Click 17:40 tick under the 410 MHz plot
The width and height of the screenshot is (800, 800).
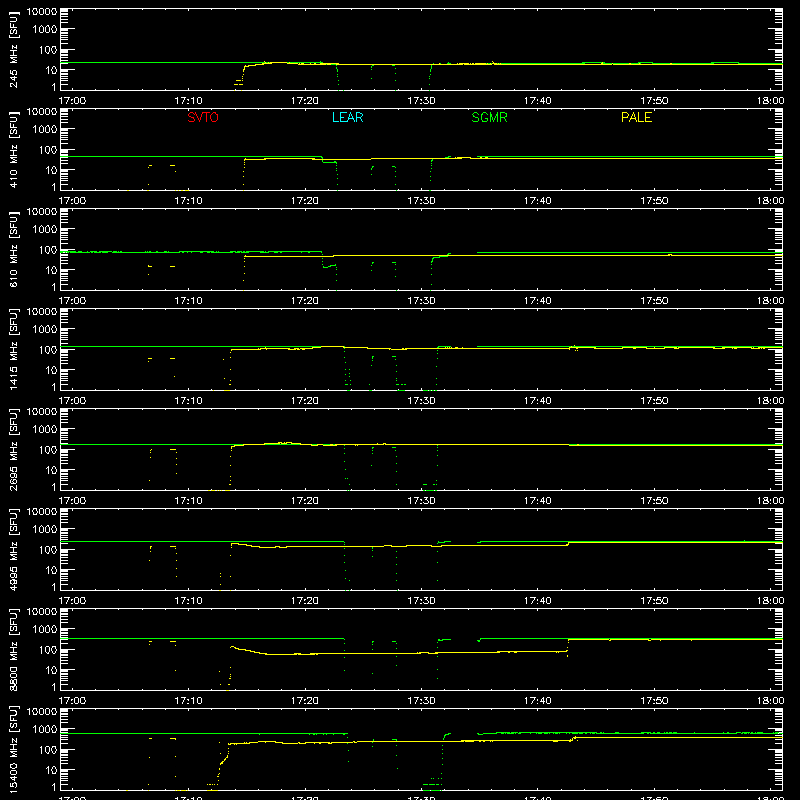pos(538,201)
